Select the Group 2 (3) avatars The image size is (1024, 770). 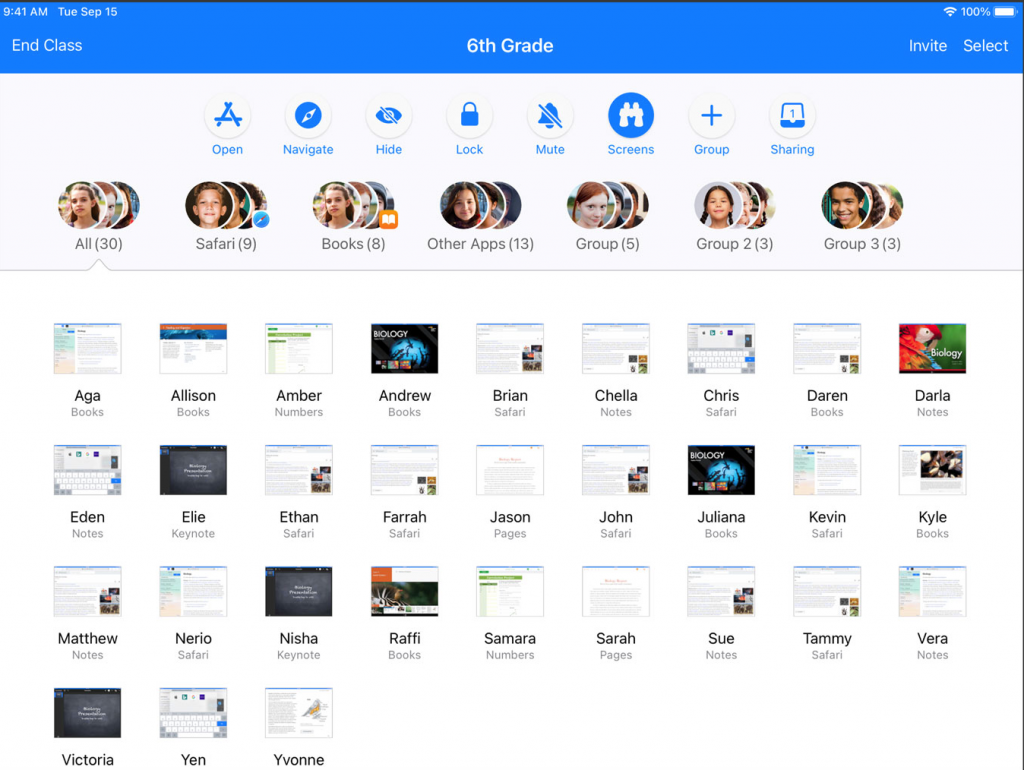[x=735, y=205]
